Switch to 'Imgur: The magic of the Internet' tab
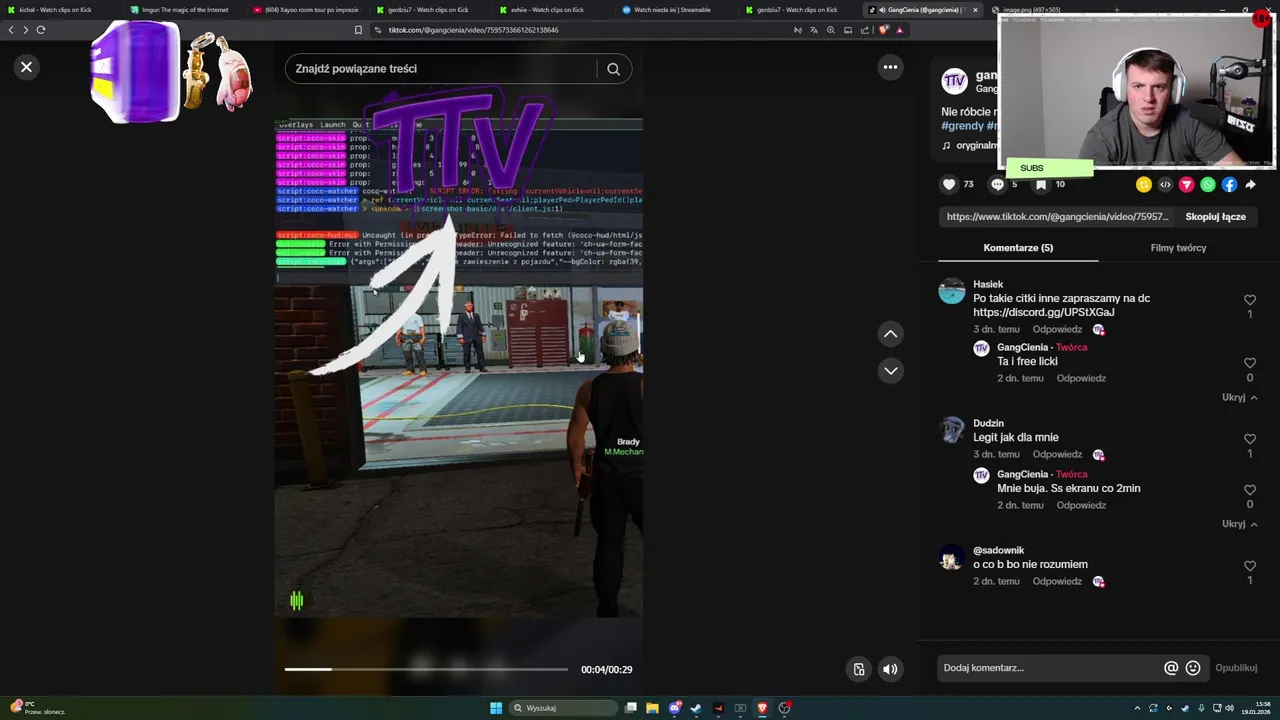Image resolution: width=1280 pixels, height=720 pixels. coord(185,10)
